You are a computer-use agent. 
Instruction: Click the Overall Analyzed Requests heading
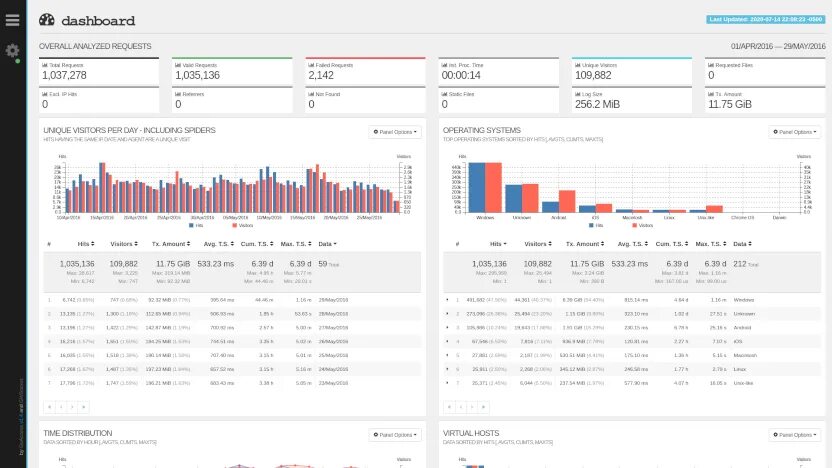coord(95,46)
